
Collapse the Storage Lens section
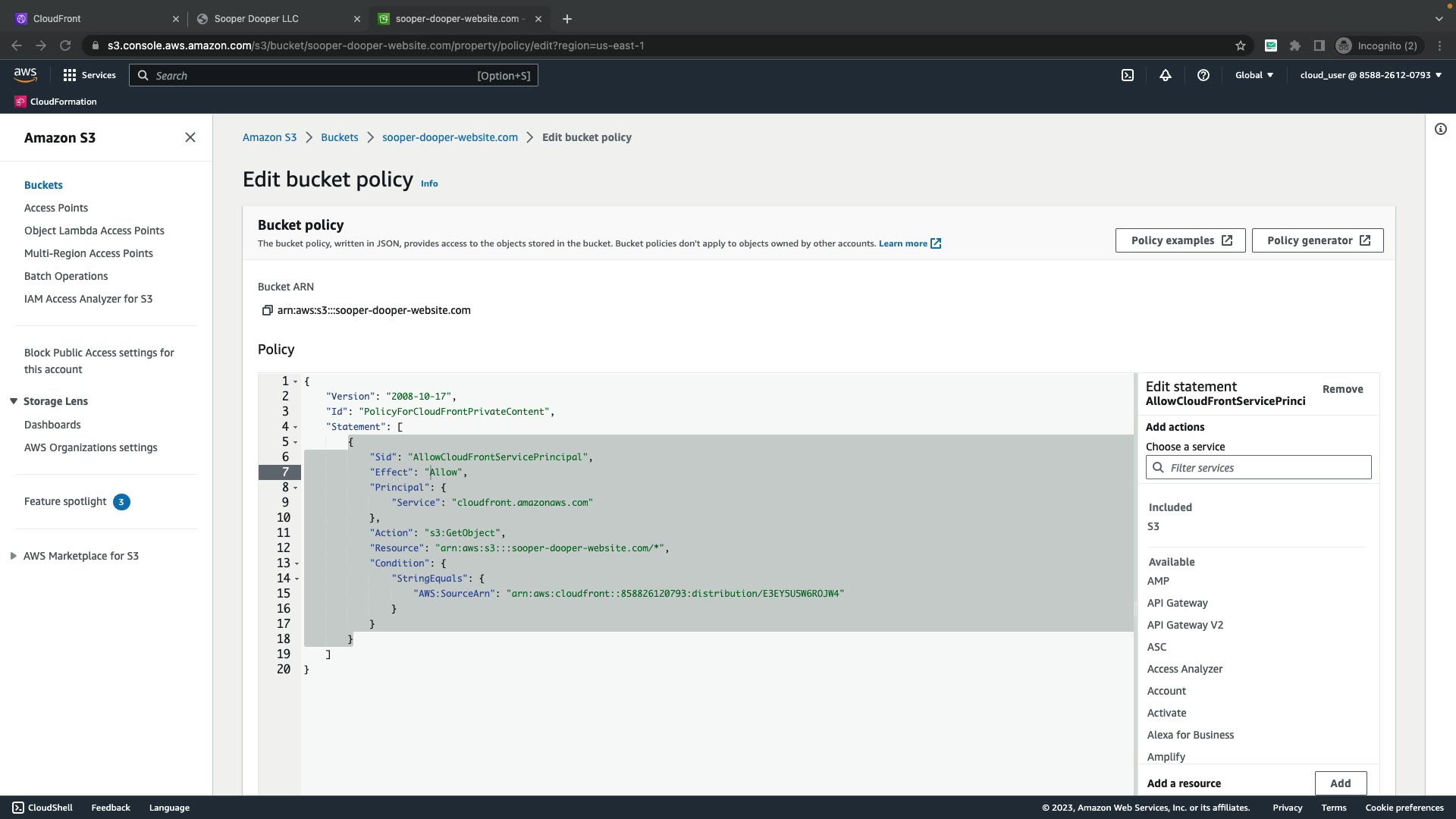(x=14, y=401)
